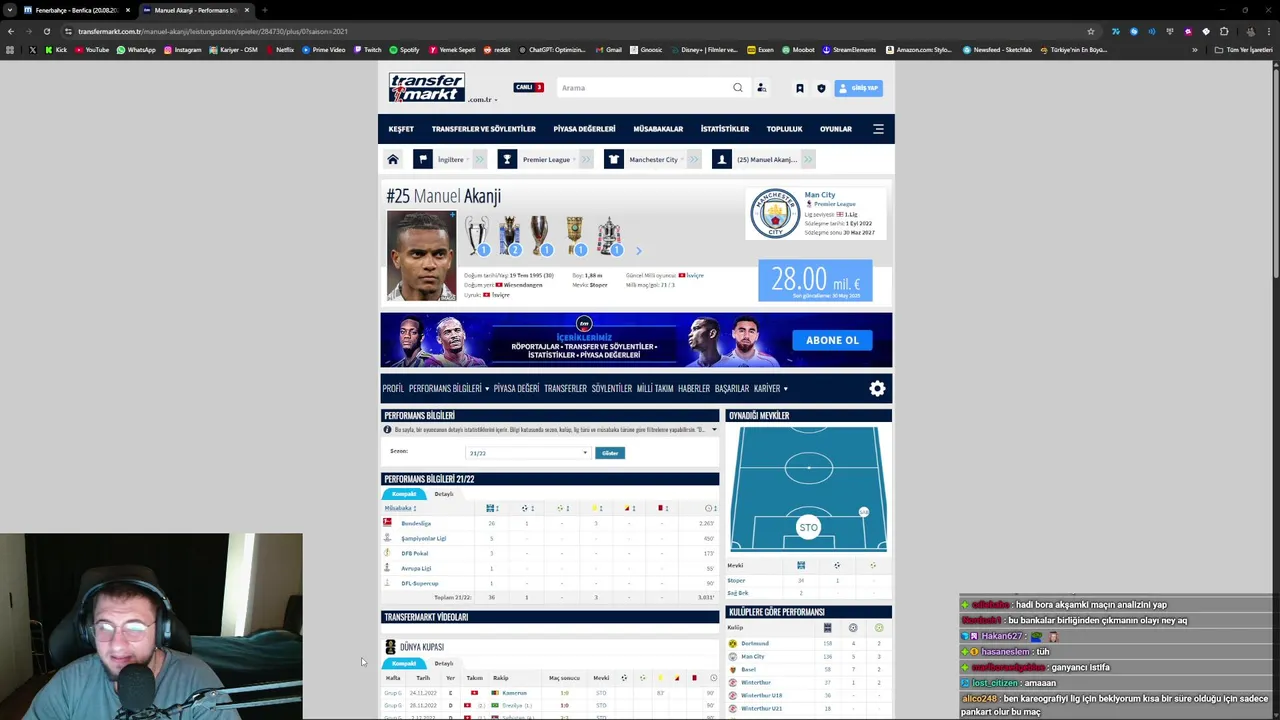Open the Dortmund club row link
The width and height of the screenshot is (1280, 720).
(755, 643)
